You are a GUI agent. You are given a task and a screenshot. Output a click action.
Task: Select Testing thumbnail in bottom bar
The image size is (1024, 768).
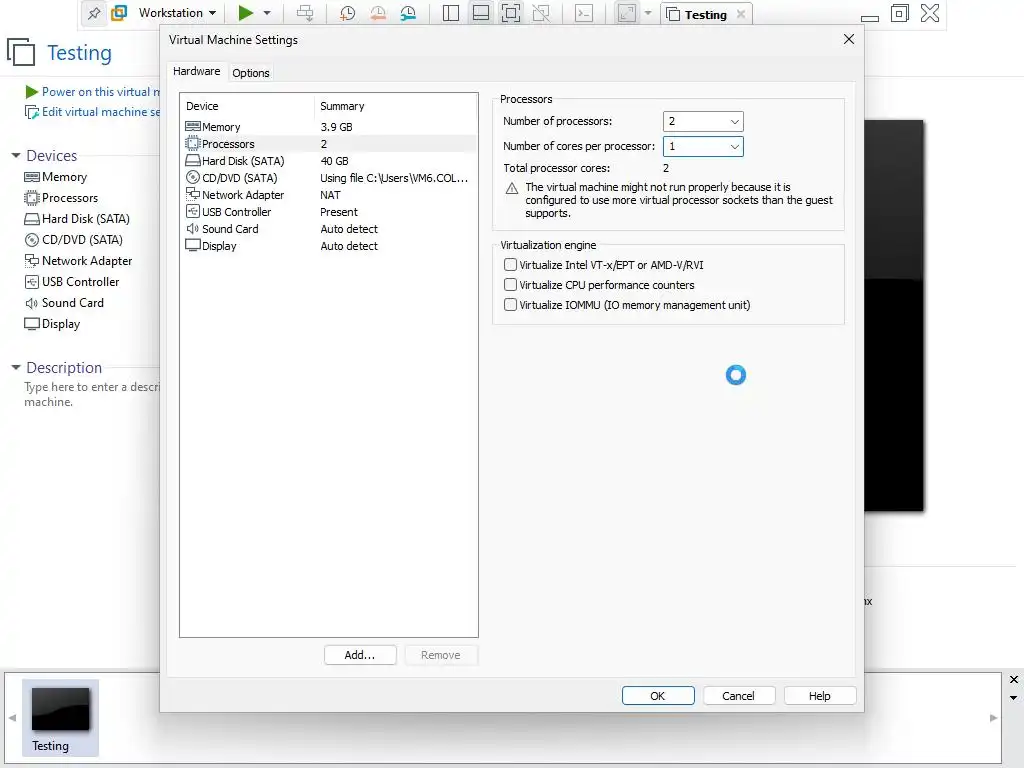pos(60,717)
